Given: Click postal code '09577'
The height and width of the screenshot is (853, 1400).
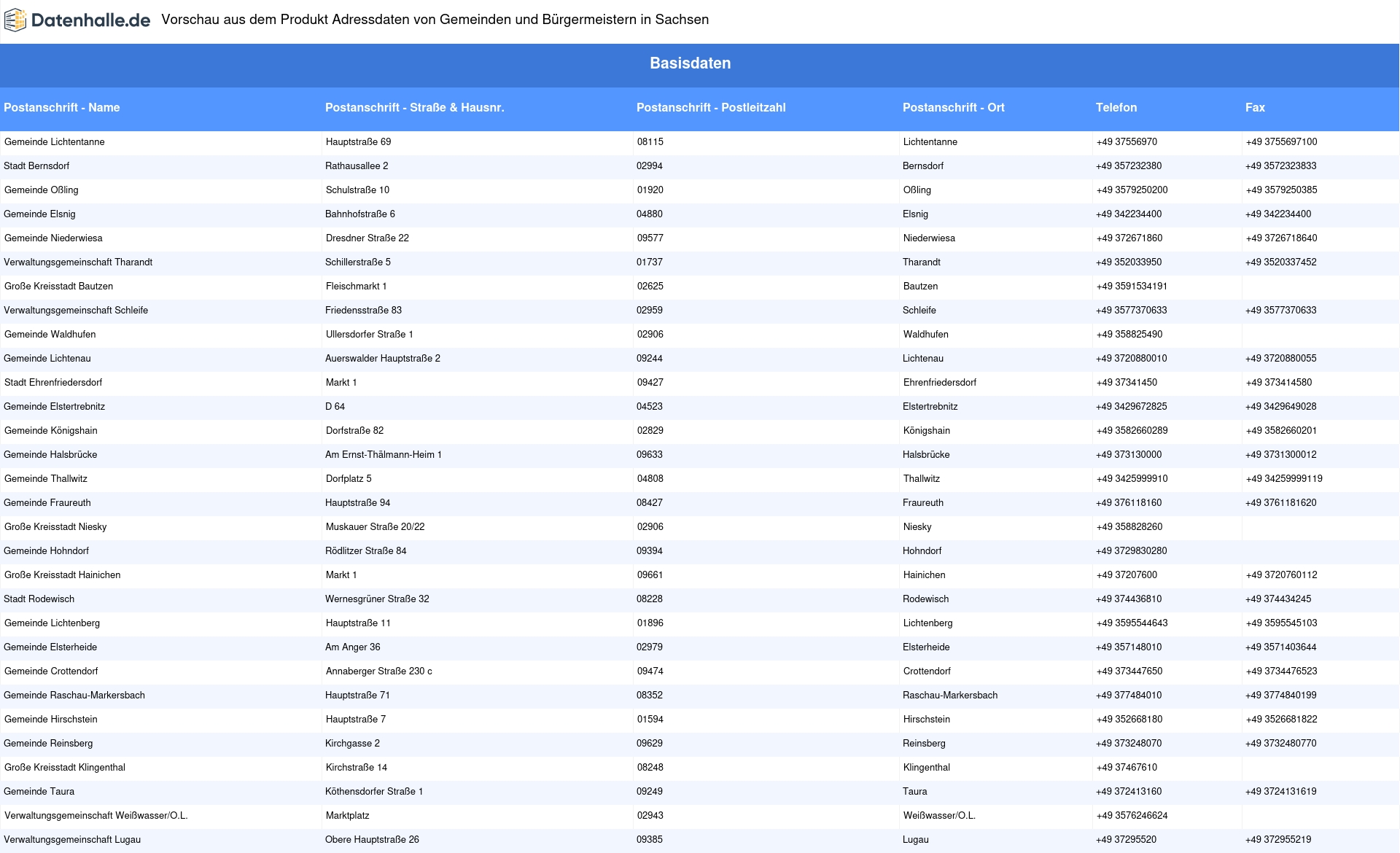Looking at the screenshot, I should click(650, 238).
